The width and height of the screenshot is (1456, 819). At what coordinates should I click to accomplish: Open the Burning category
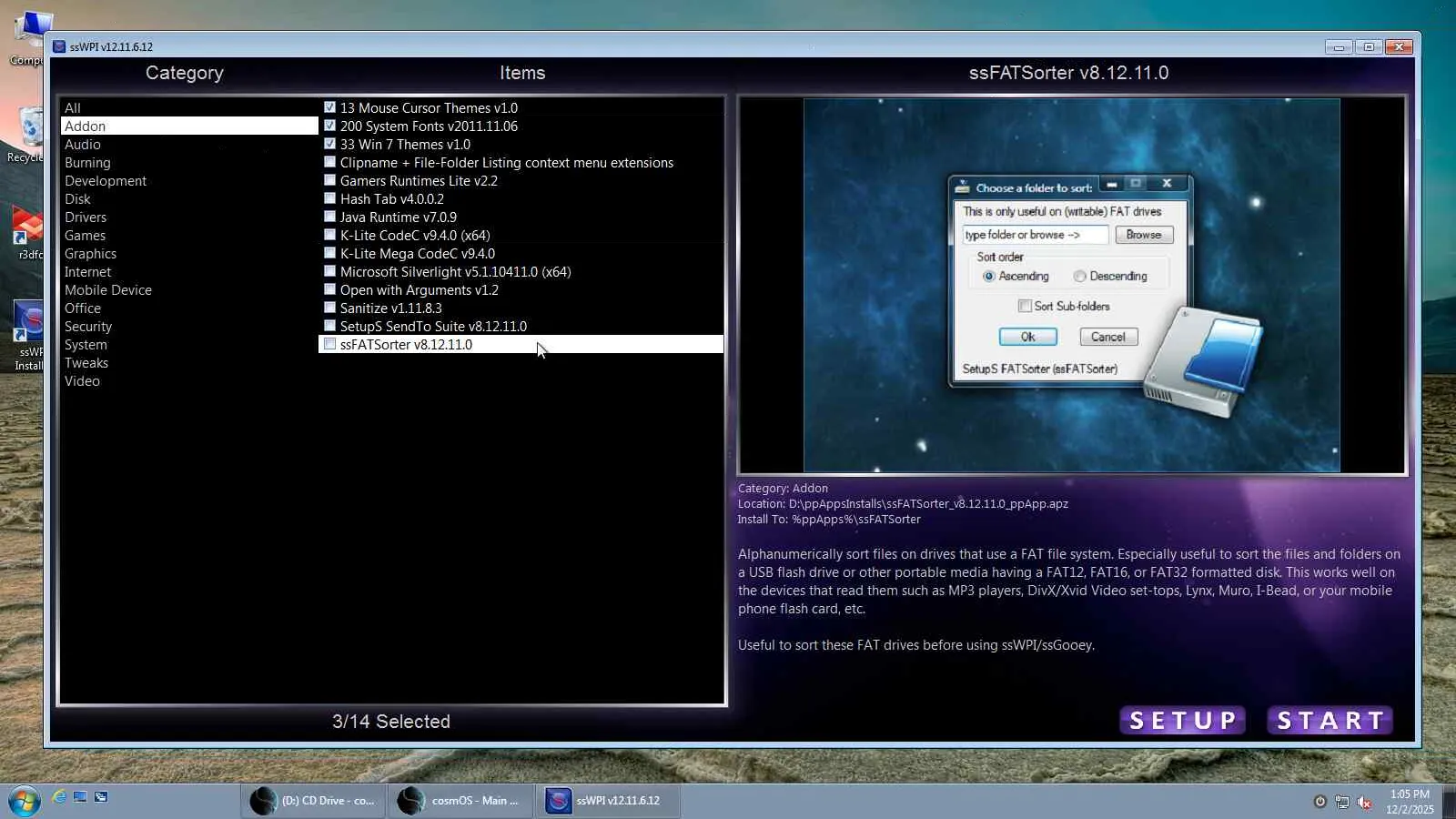[189, 163]
